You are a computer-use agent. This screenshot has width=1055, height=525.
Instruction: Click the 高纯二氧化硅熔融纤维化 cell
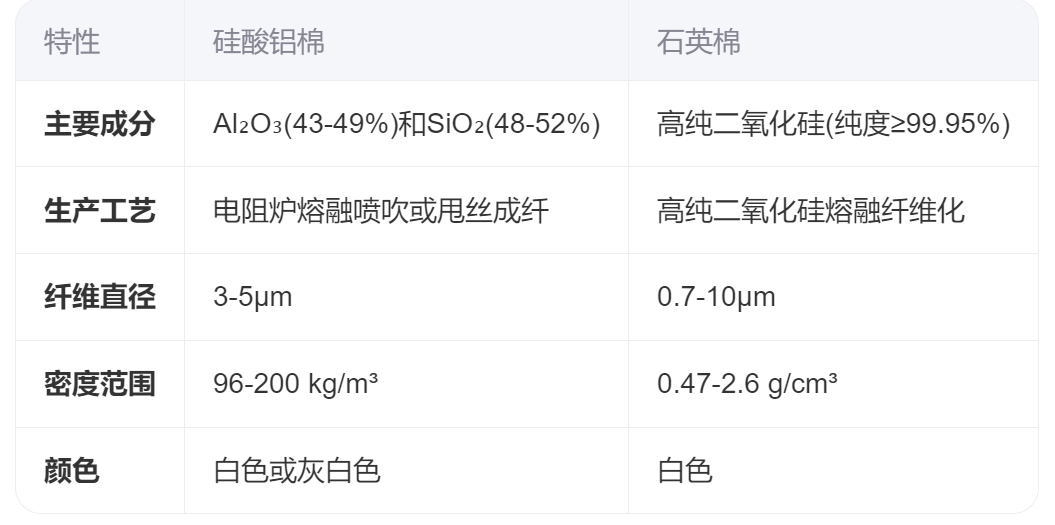point(811,211)
